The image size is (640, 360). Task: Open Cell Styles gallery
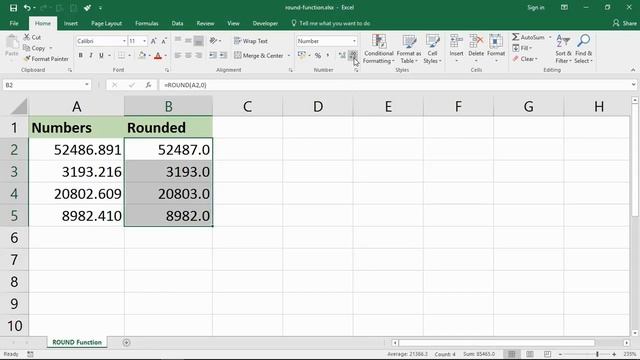pyautogui.click(x=432, y=49)
